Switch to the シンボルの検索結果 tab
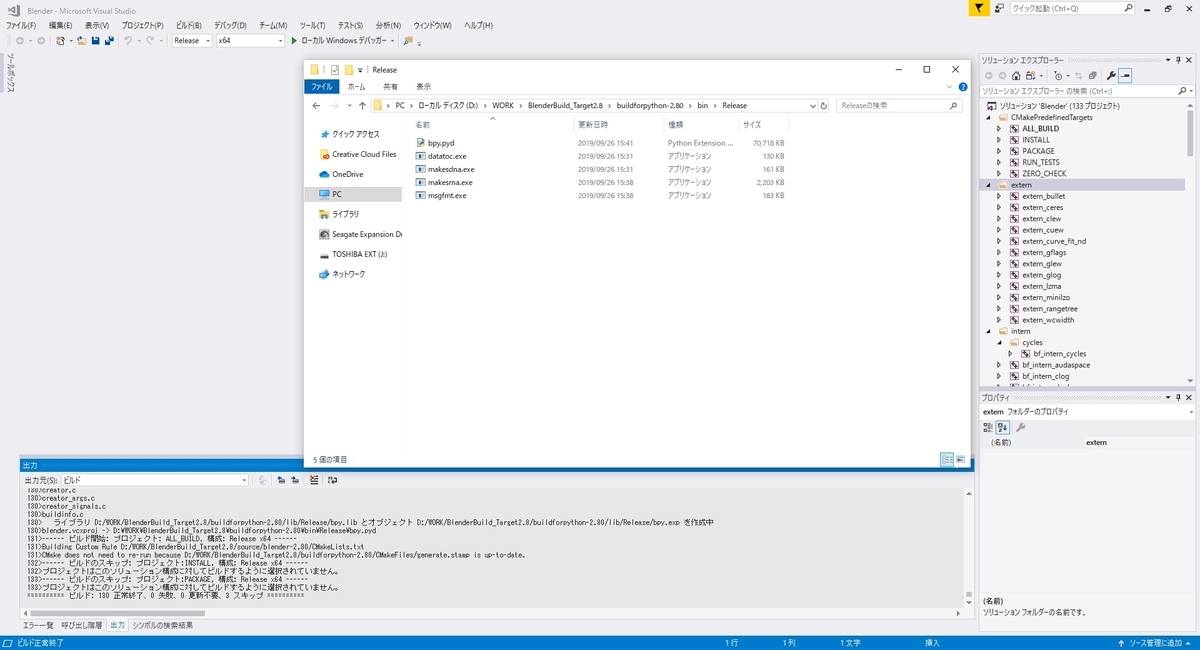 [x=162, y=625]
